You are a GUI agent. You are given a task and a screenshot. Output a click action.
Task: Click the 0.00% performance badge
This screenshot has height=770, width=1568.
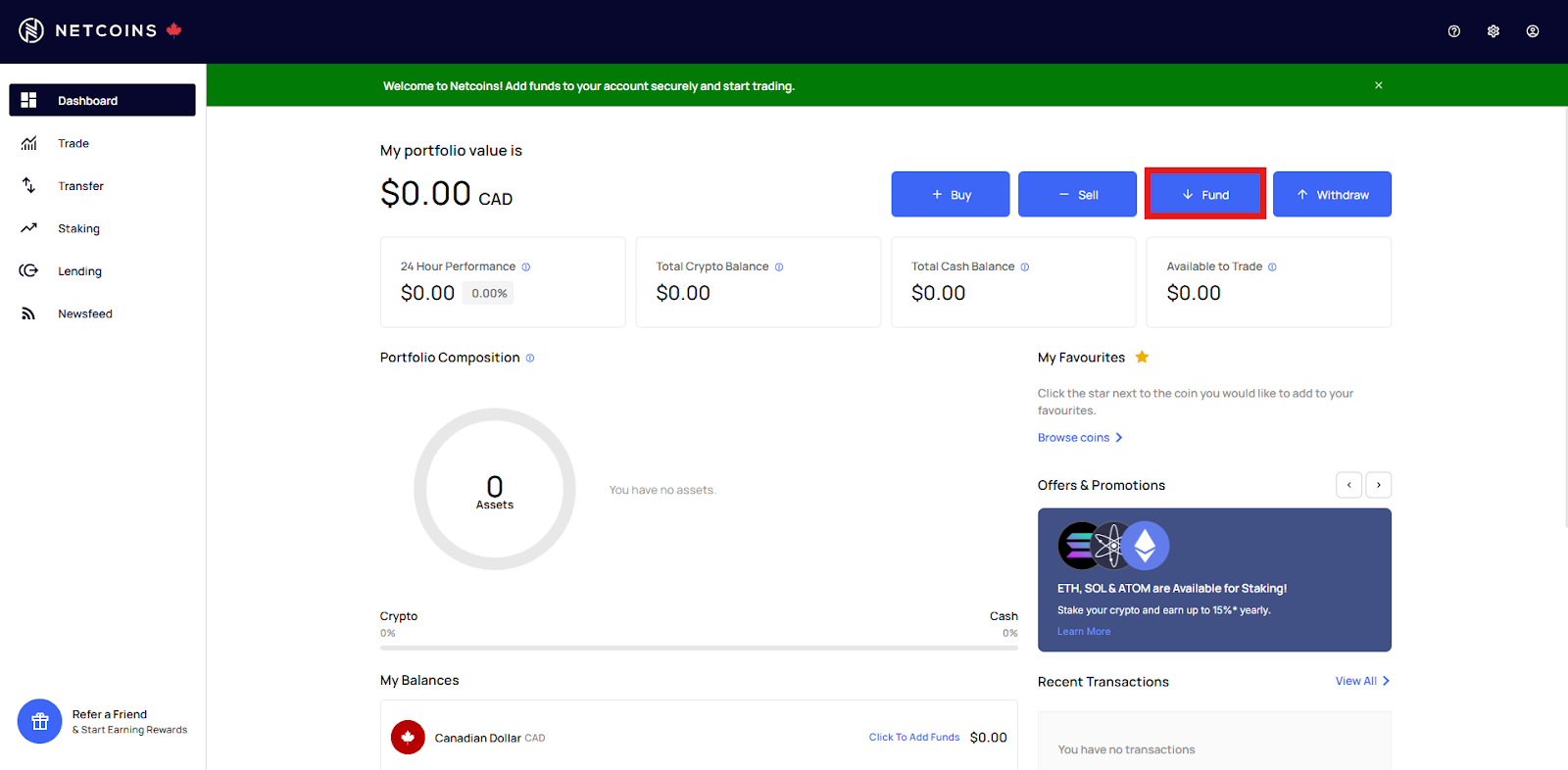pos(489,293)
